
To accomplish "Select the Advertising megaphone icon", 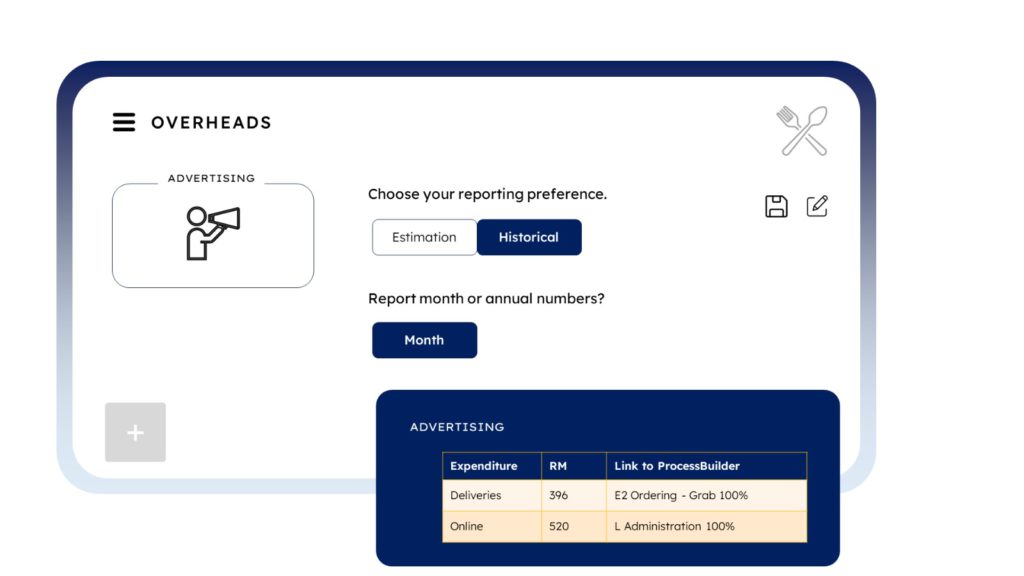I will (213, 232).
